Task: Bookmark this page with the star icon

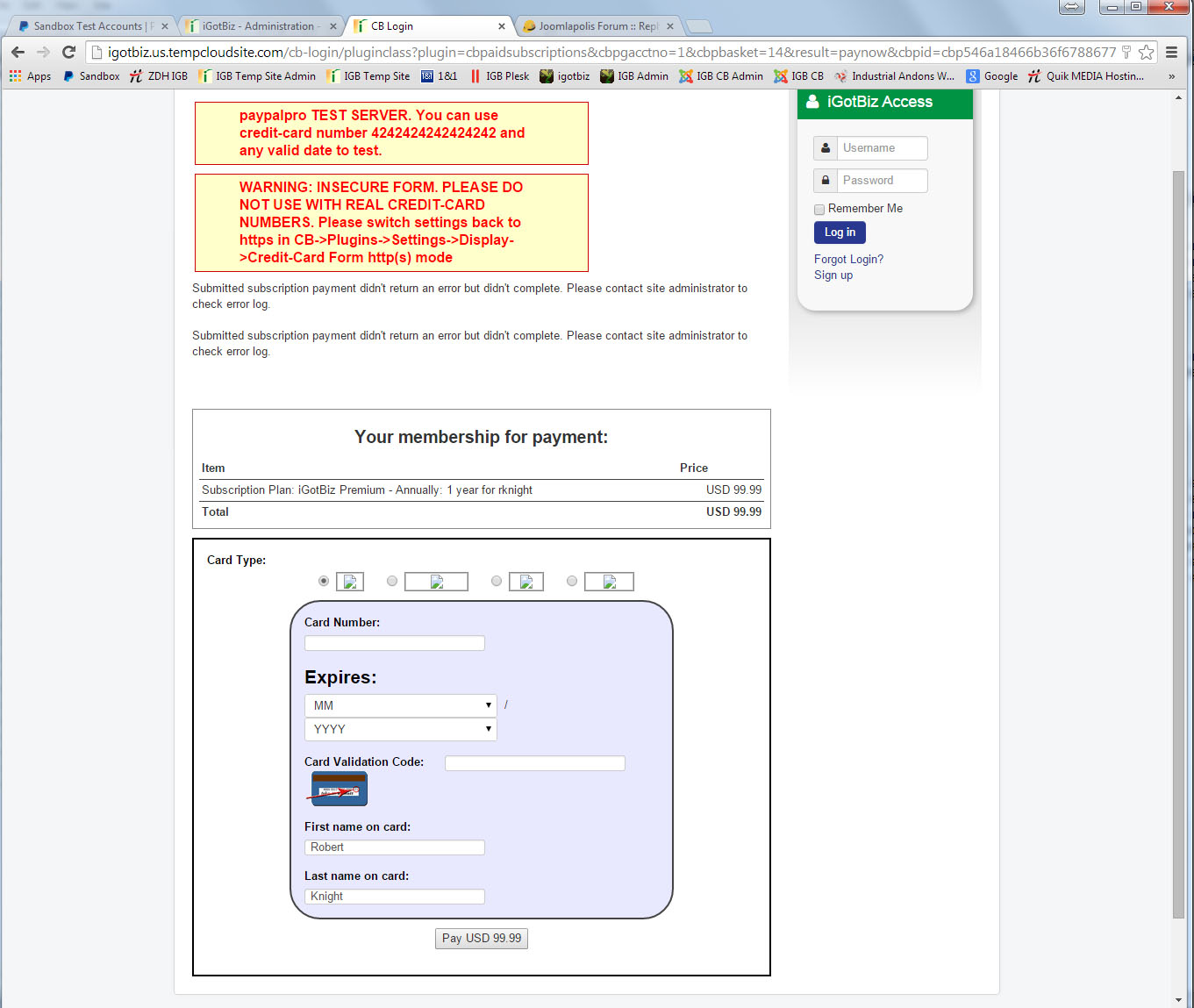Action: (1146, 53)
